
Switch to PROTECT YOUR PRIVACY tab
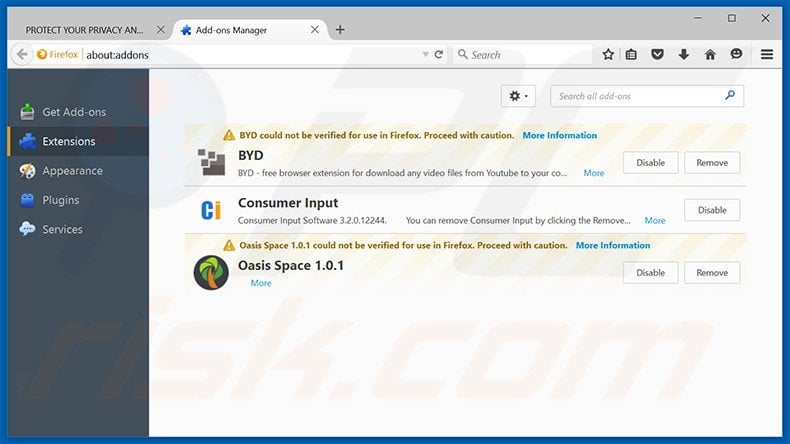84,30
